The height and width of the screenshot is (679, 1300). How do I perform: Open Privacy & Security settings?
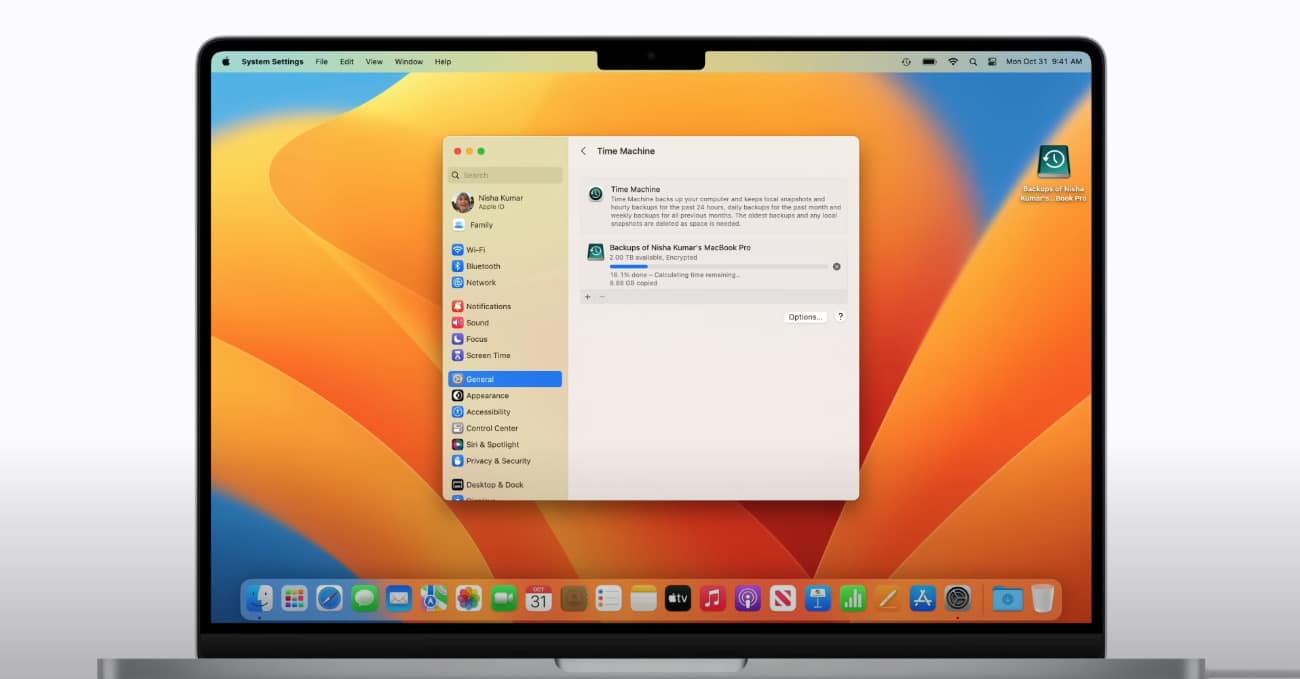point(497,461)
